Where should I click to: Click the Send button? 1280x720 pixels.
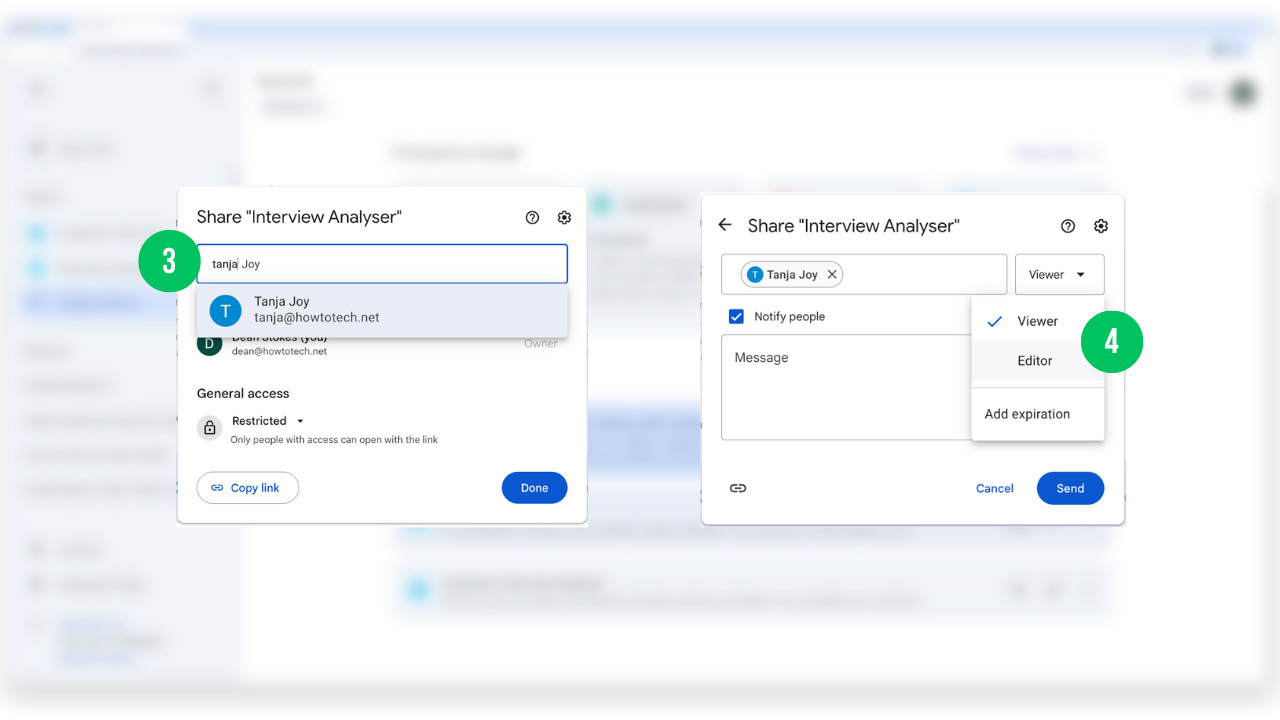click(x=1070, y=488)
